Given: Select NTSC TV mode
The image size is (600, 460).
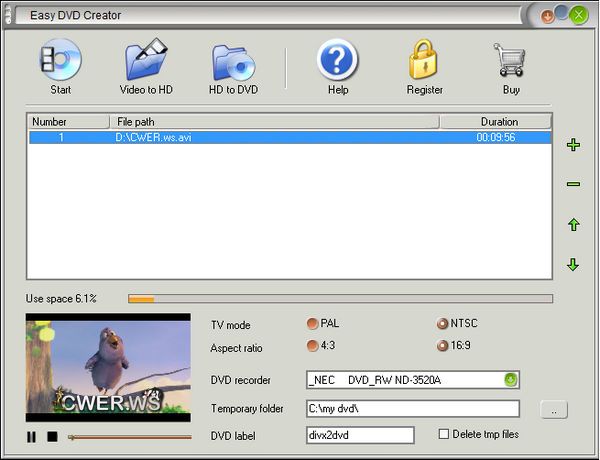Looking at the screenshot, I should tap(442, 324).
